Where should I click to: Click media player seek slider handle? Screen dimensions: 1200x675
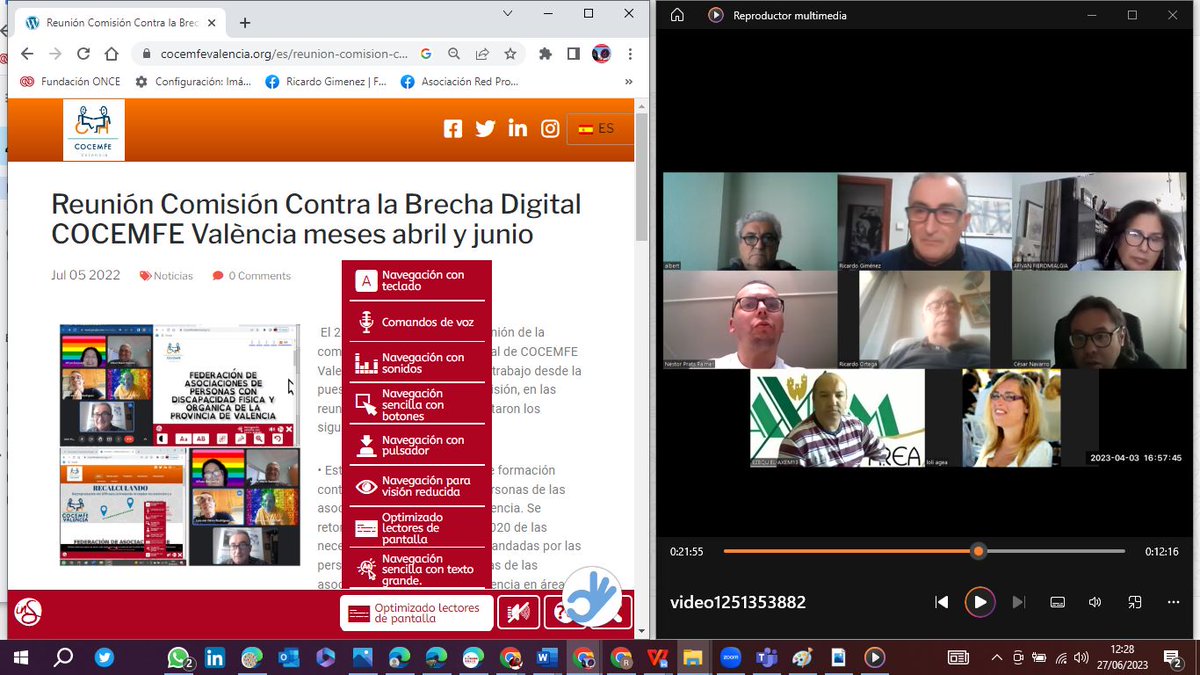(979, 551)
